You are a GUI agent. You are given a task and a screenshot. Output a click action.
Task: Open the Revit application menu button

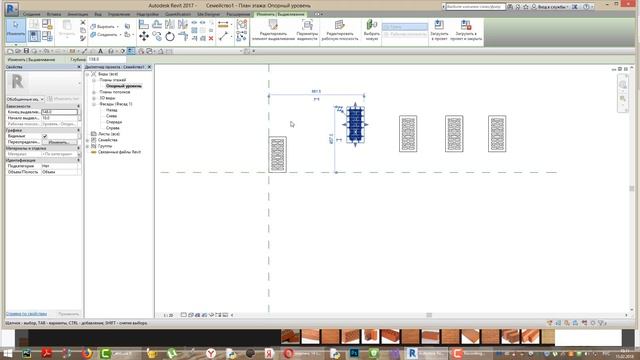coord(12,9)
